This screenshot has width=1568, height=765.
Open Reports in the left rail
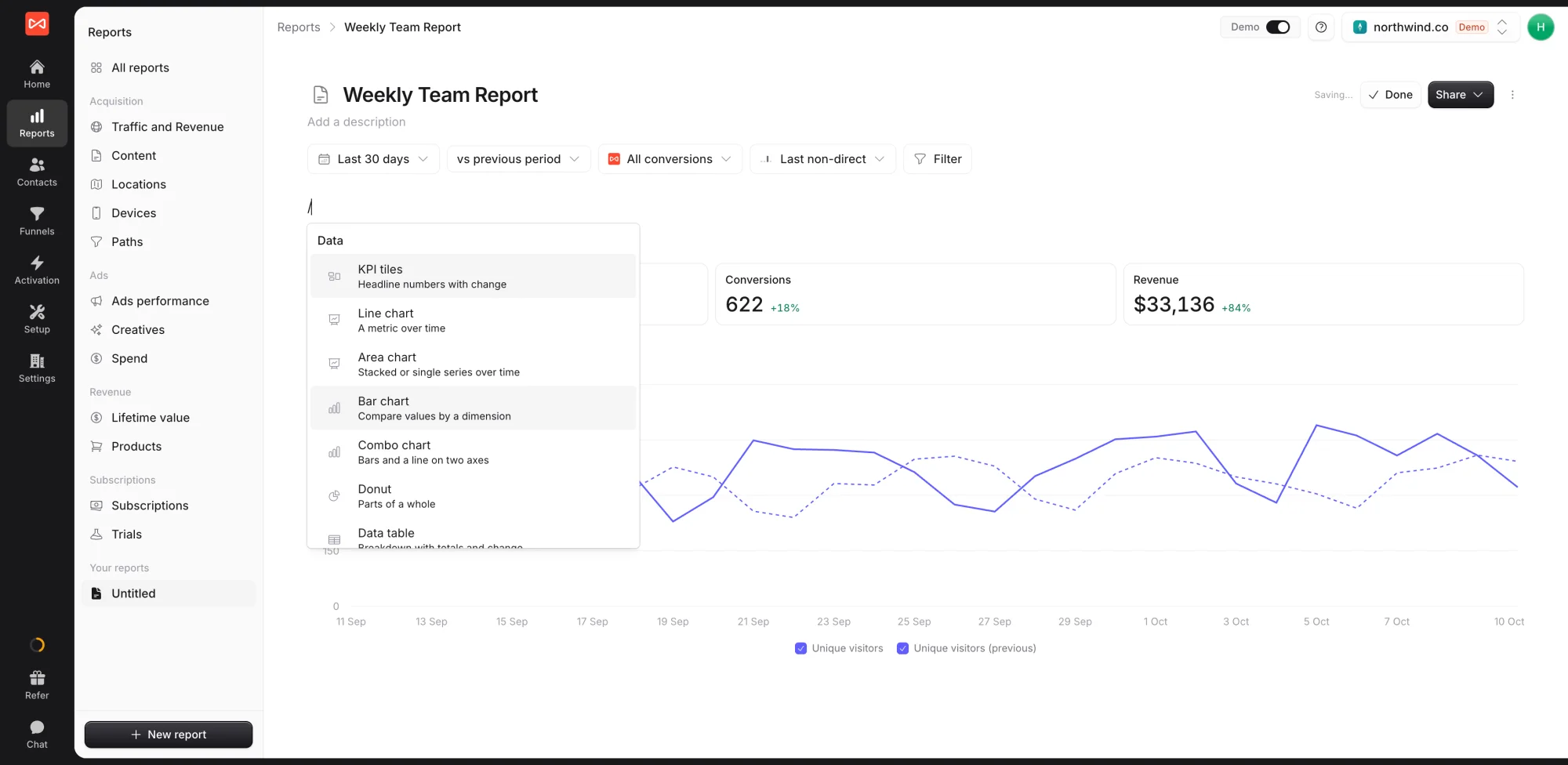coord(37,123)
